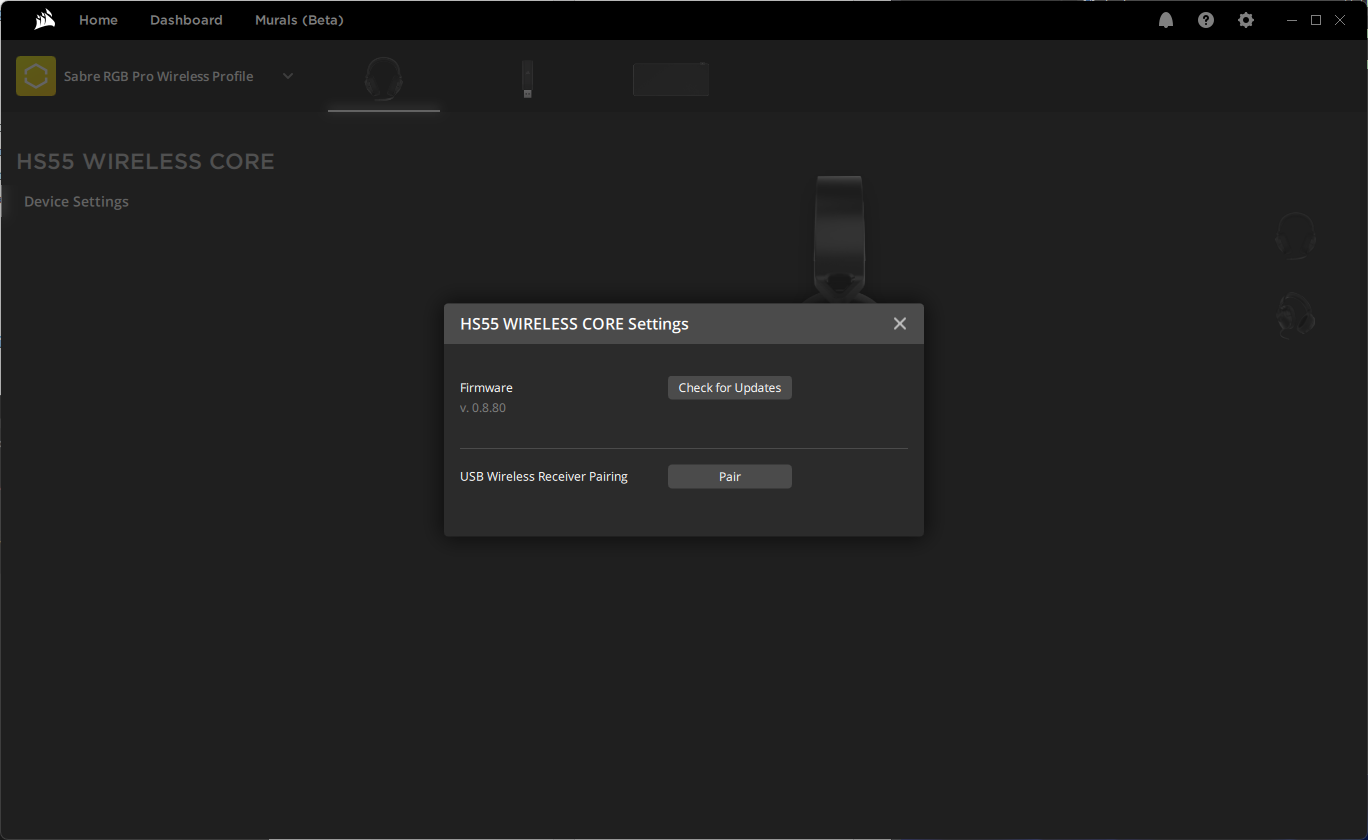Click the firmware version v. 0.8.80 text

[x=483, y=408]
